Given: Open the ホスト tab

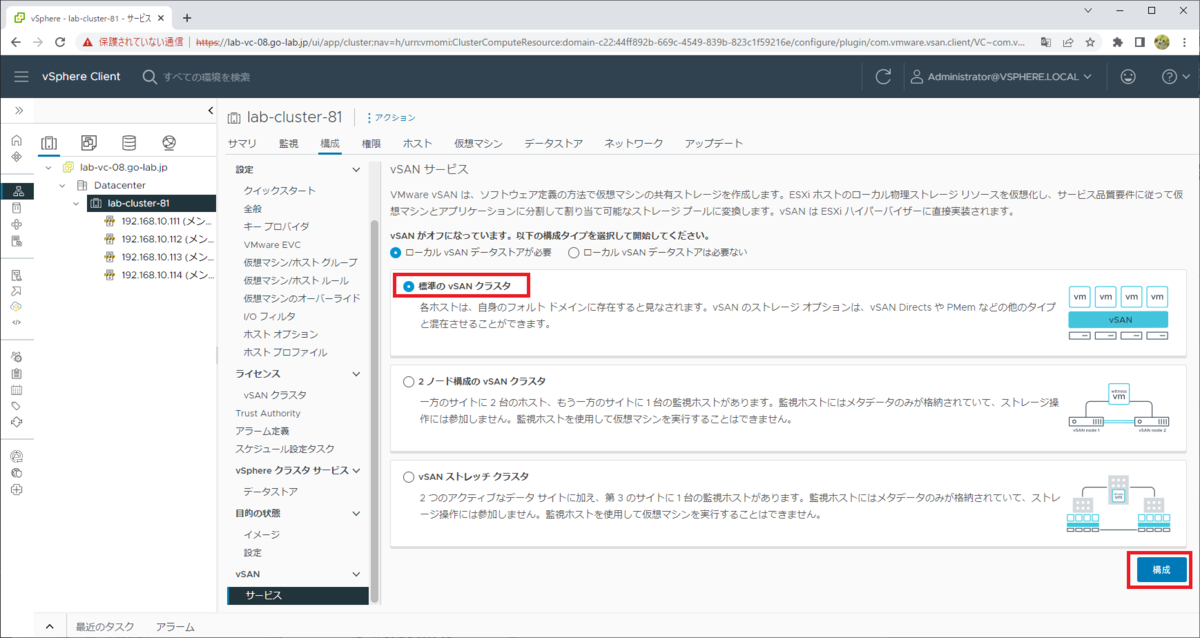Looking at the screenshot, I should pos(418,143).
